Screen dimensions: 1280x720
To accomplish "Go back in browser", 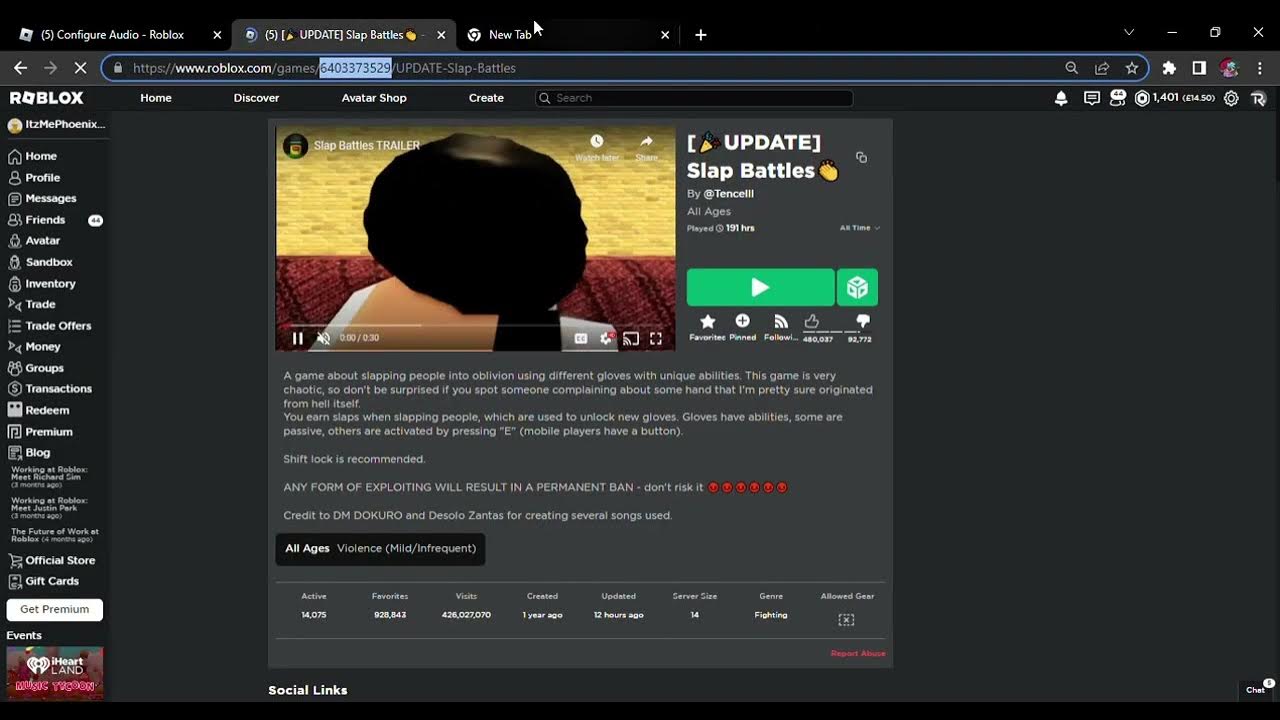I will (x=20, y=68).
